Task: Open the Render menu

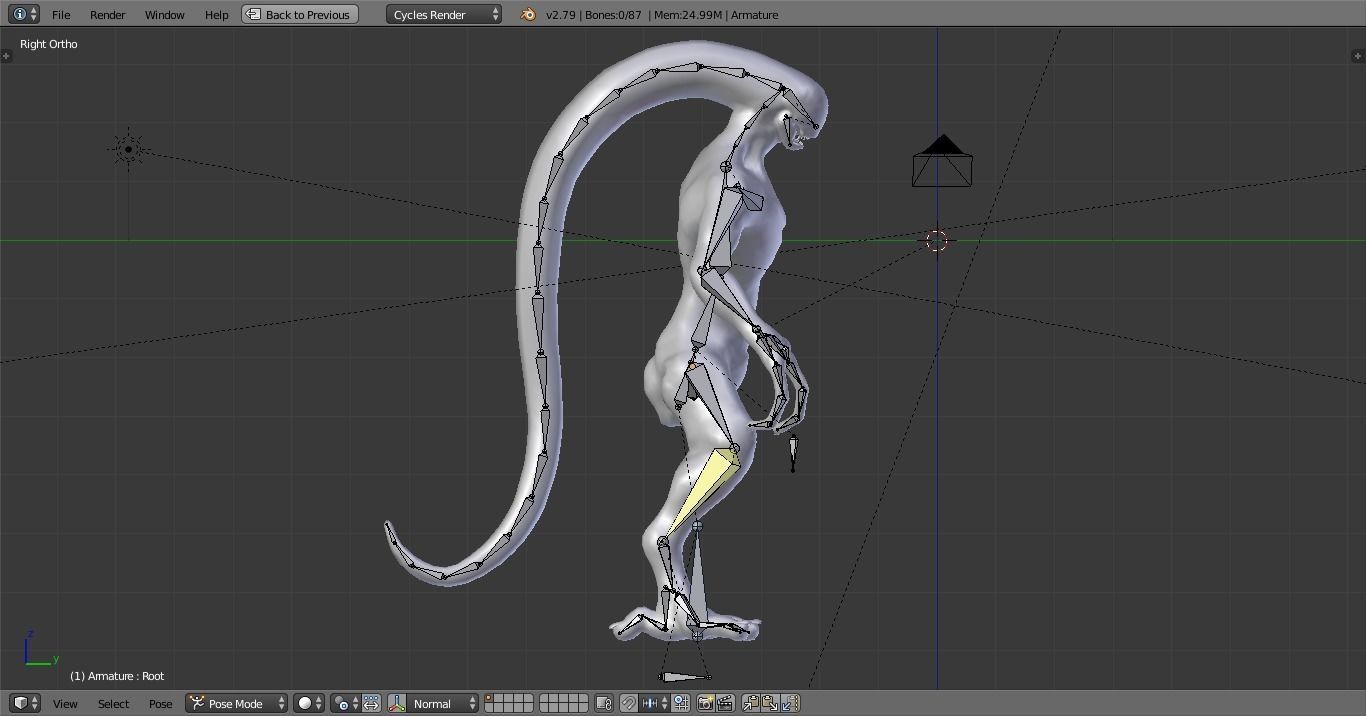Action: 108,15
